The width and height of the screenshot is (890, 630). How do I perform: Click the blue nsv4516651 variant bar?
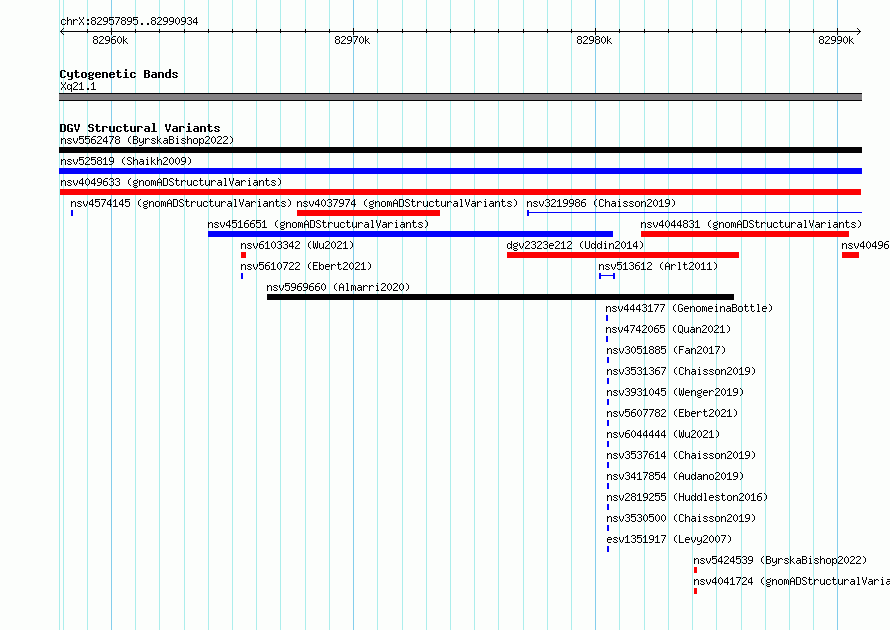[410, 234]
